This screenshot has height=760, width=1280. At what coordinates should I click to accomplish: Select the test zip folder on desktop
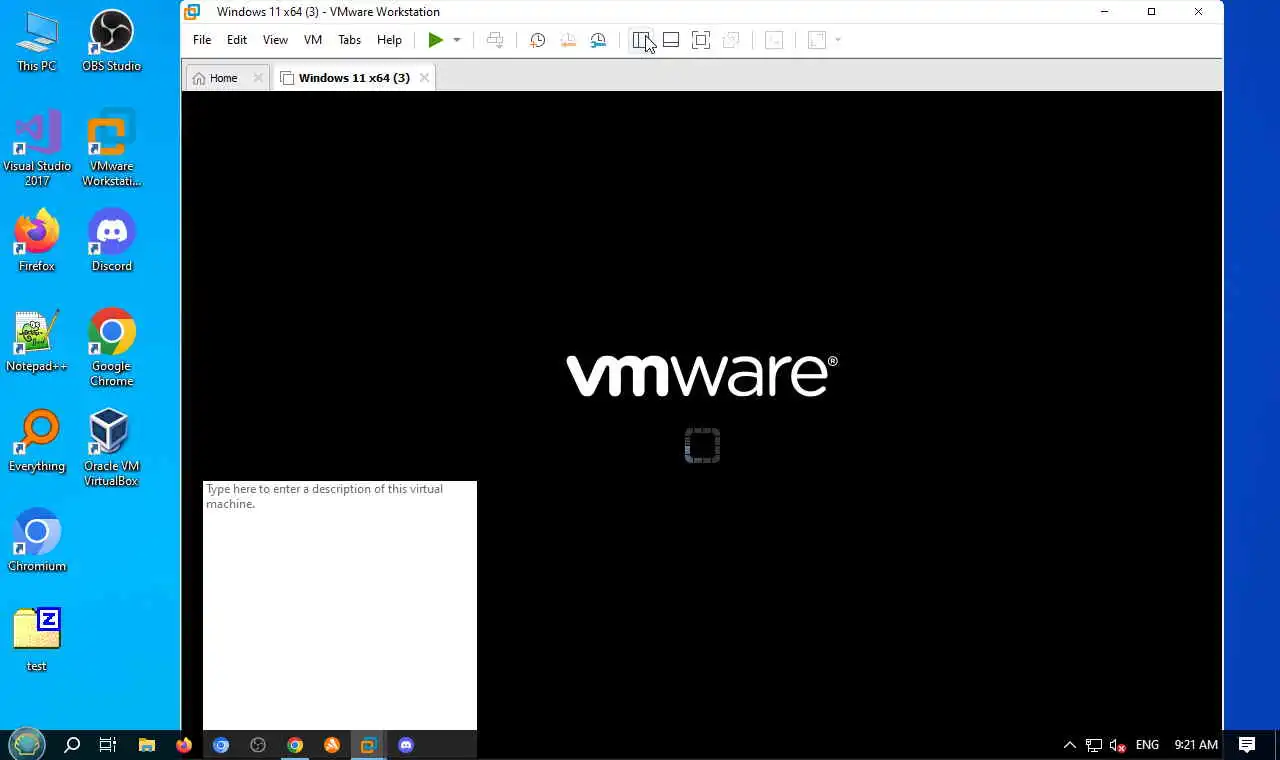tap(37, 641)
